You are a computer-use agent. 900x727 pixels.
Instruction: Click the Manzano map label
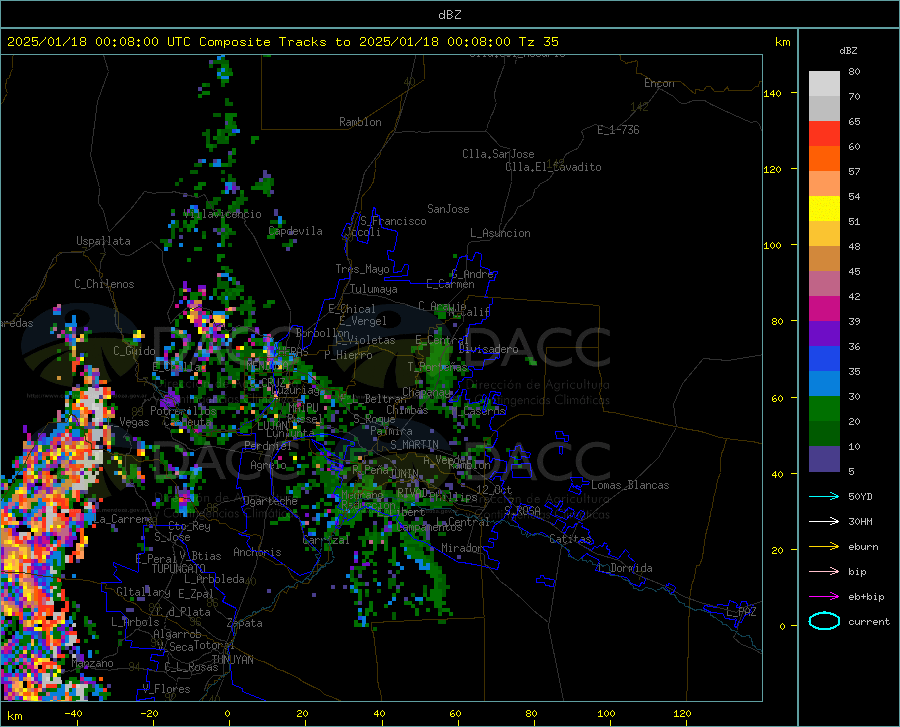(92, 663)
